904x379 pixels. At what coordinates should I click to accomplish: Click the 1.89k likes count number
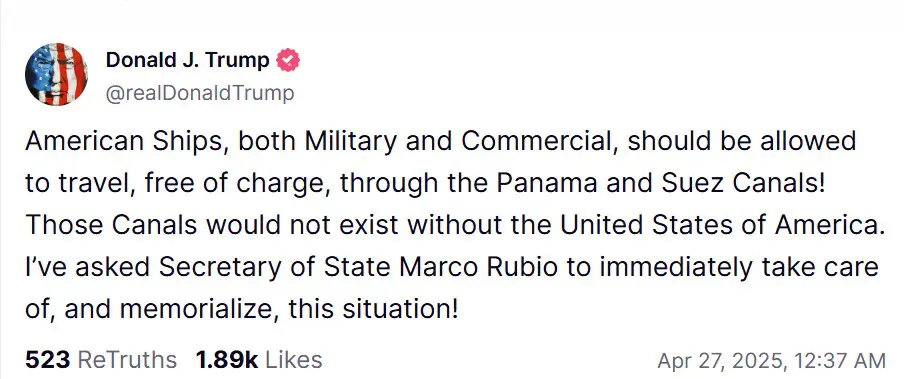(x=227, y=360)
